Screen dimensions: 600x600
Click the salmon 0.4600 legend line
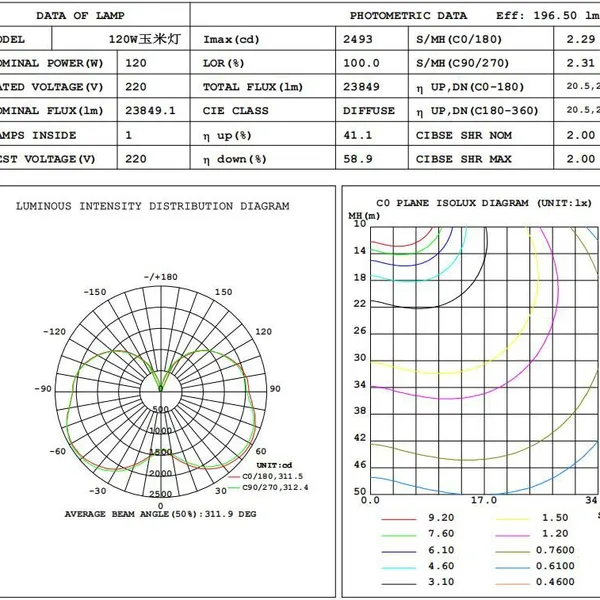(512, 584)
